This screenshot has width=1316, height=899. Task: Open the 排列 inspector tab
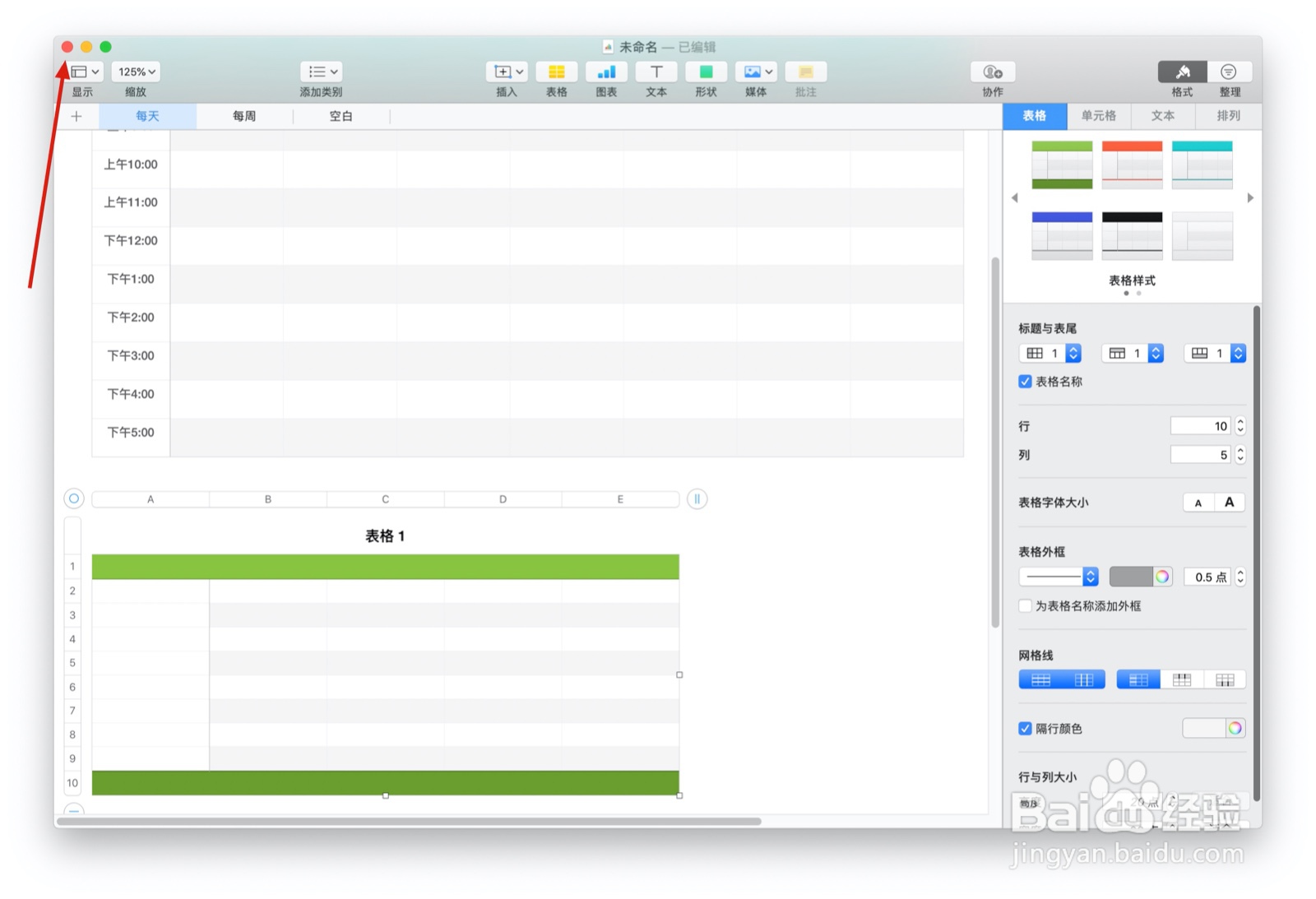coord(1228,116)
